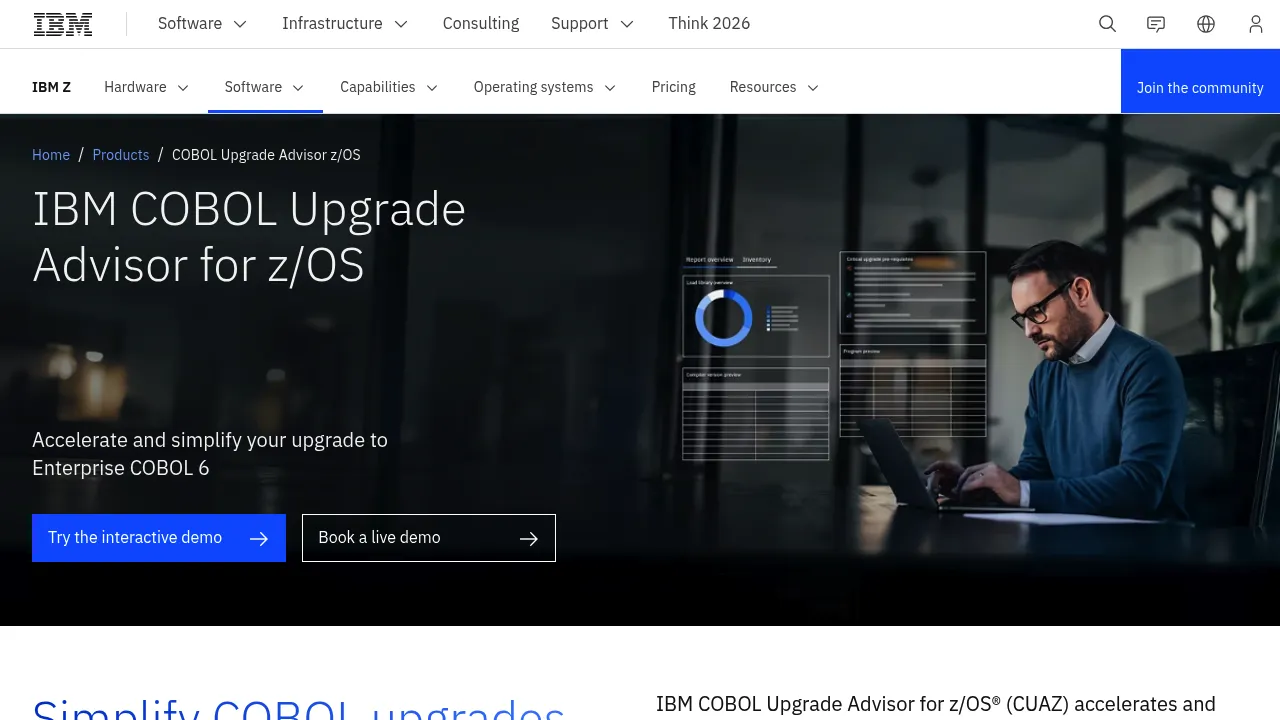1280x720 pixels.
Task: Click arrow on Book a live demo
Action: (x=529, y=539)
